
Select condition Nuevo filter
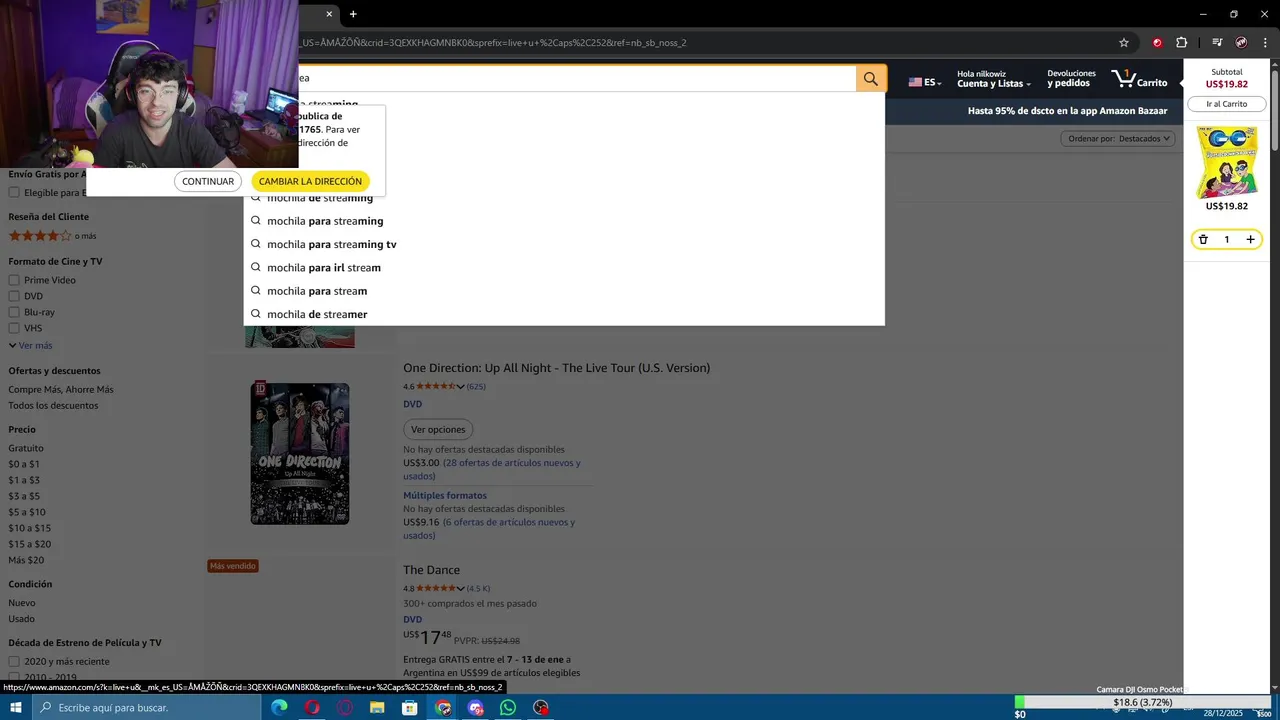[22, 603]
